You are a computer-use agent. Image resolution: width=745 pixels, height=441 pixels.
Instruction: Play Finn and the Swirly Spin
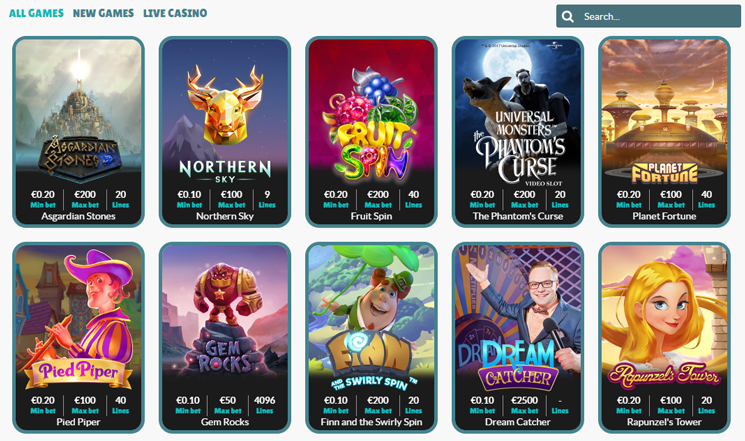pyautogui.click(x=371, y=337)
